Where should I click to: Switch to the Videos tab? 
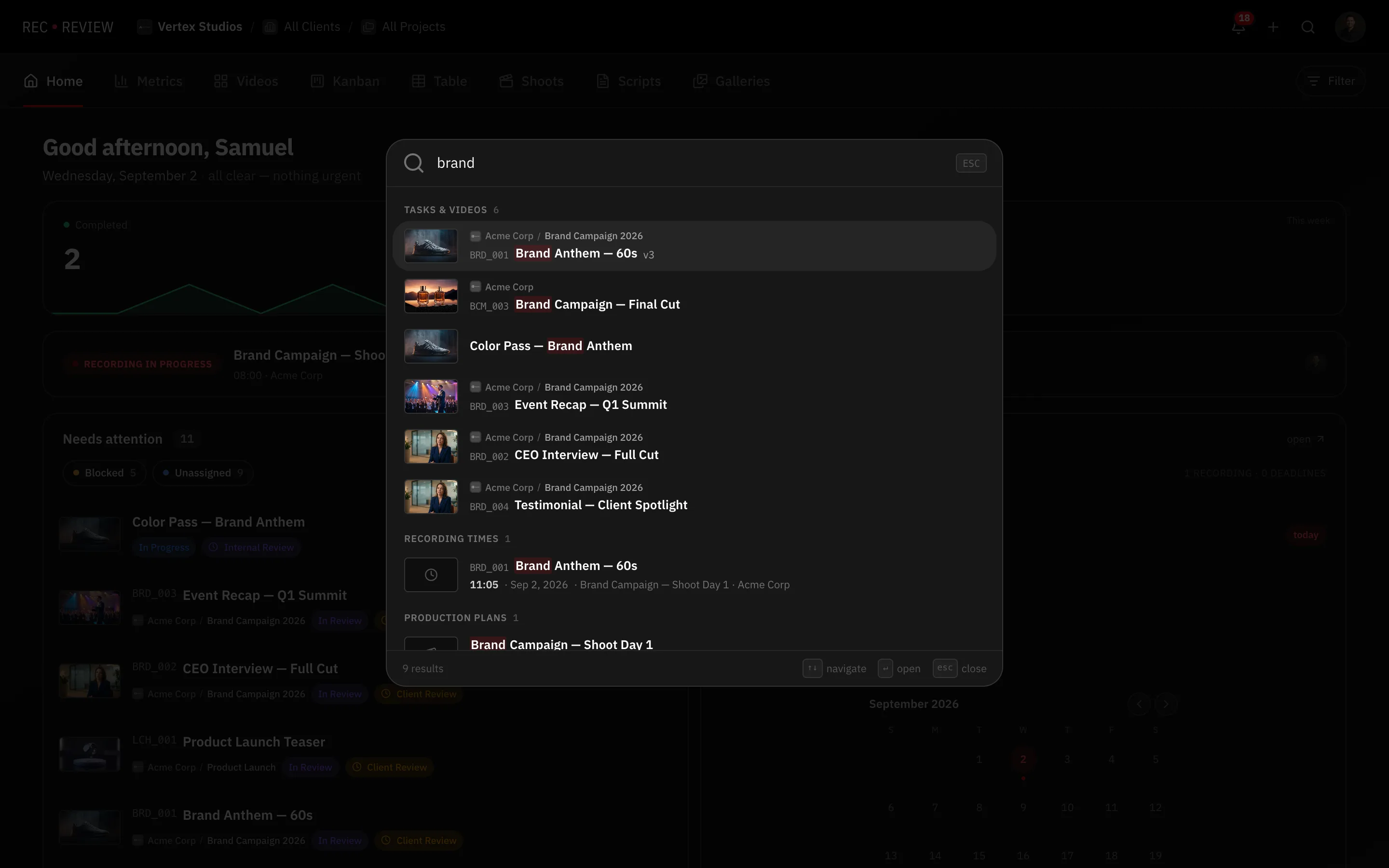245,81
